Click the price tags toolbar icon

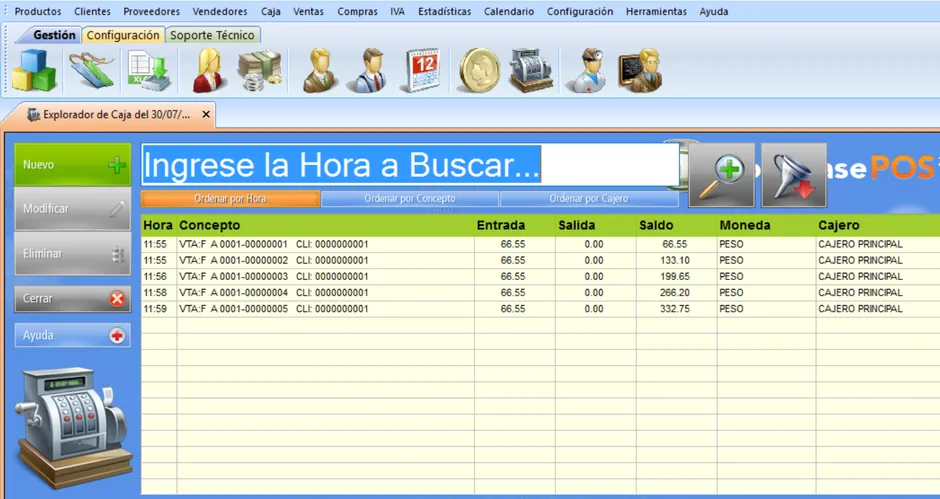pyautogui.click(x=92, y=70)
